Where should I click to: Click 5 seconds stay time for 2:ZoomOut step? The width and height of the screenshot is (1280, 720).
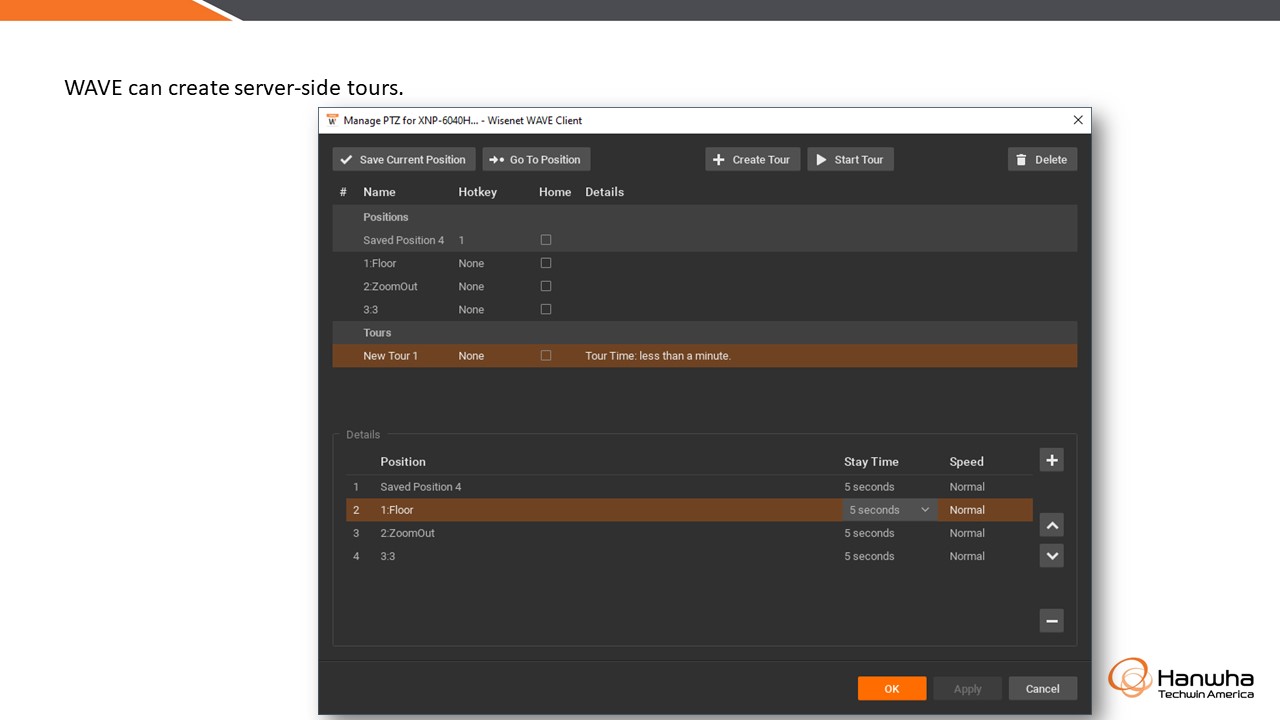[x=869, y=533]
